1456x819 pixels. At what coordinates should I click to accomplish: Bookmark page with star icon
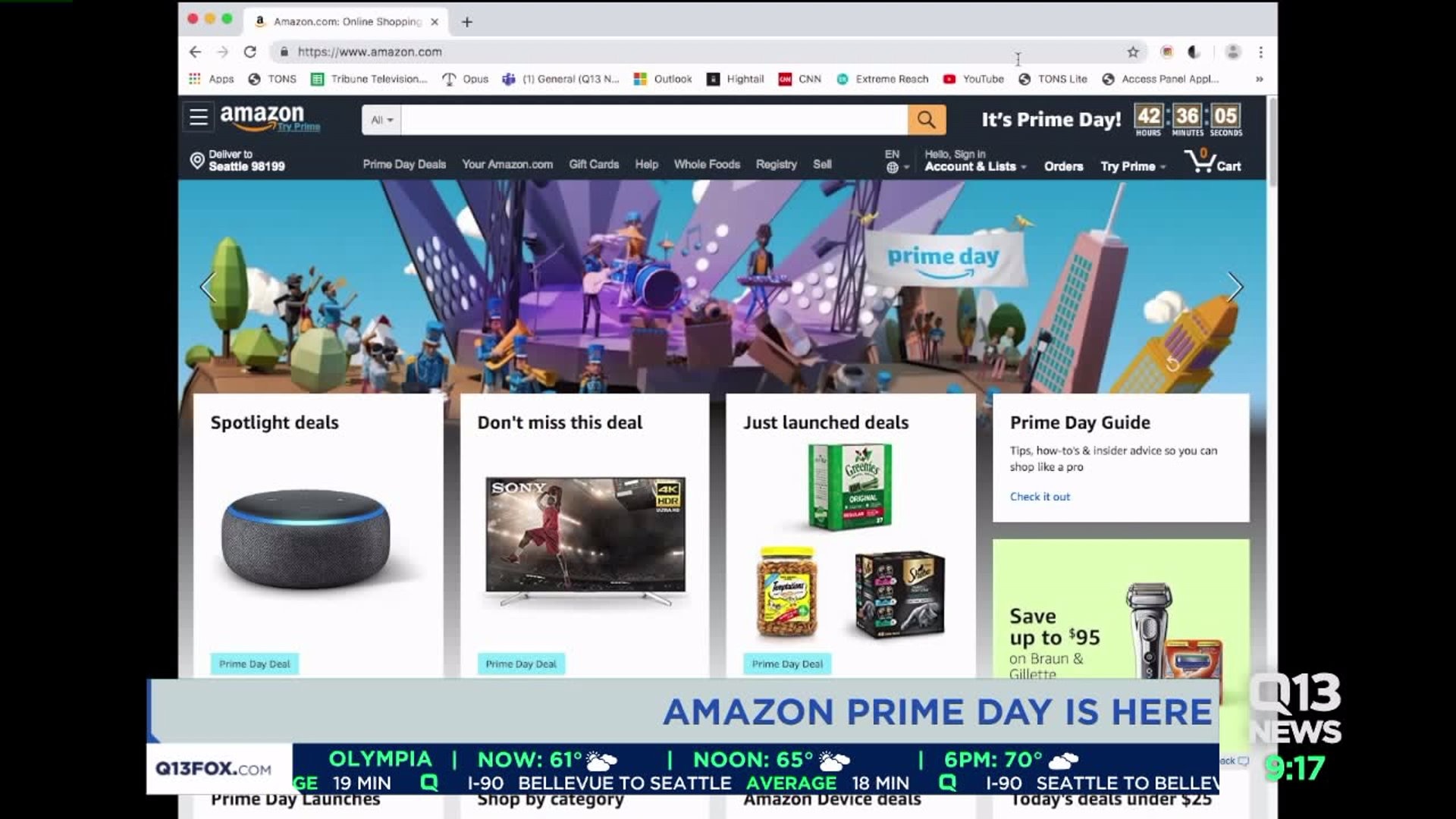[1133, 52]
